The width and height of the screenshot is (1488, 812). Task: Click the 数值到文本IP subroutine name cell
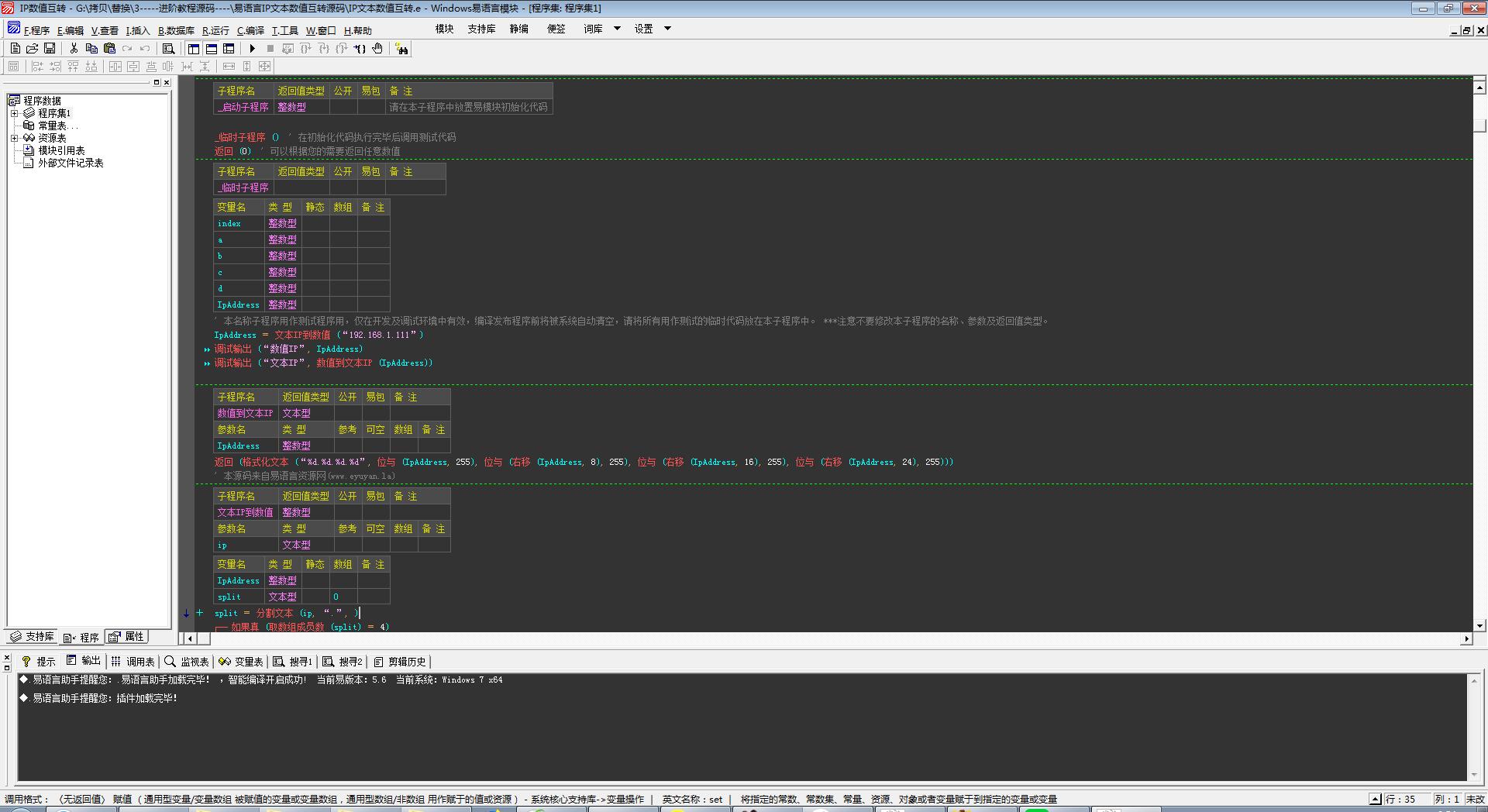[246, 413]
